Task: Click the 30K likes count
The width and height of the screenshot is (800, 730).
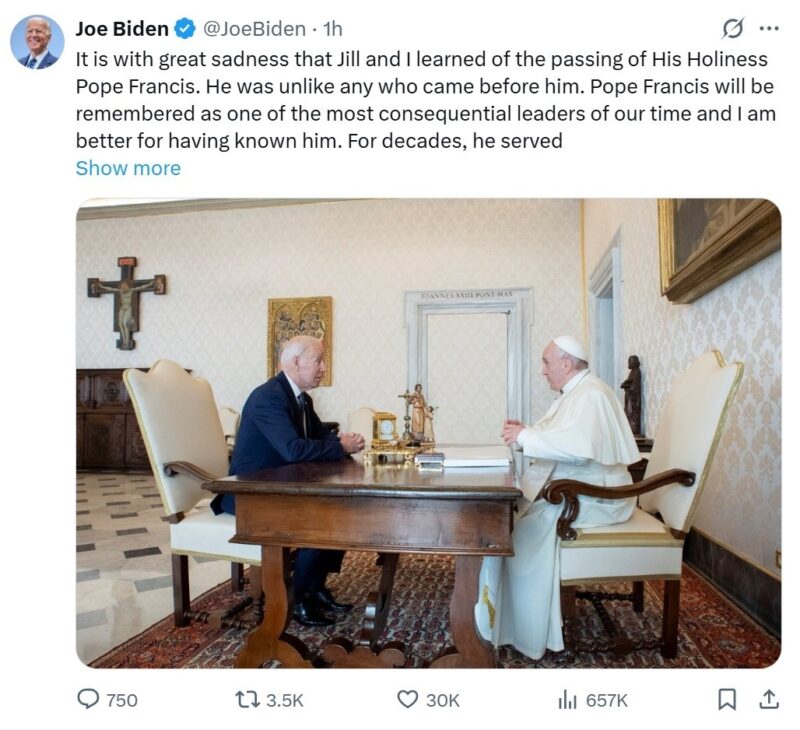Action: [x=443, y=700]
